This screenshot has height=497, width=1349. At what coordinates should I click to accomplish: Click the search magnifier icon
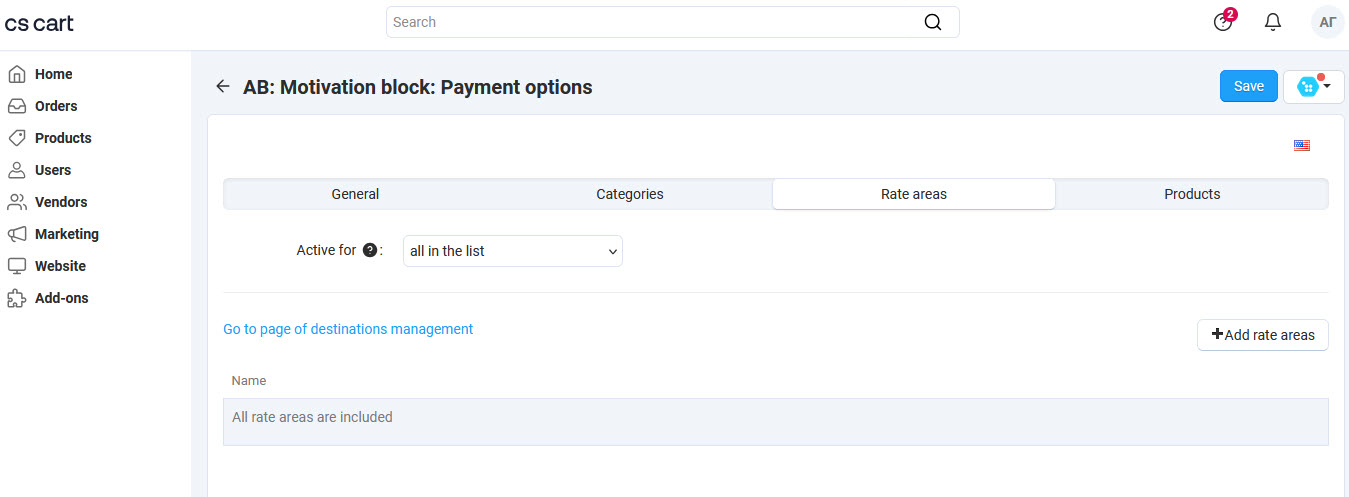coord(932,22)
